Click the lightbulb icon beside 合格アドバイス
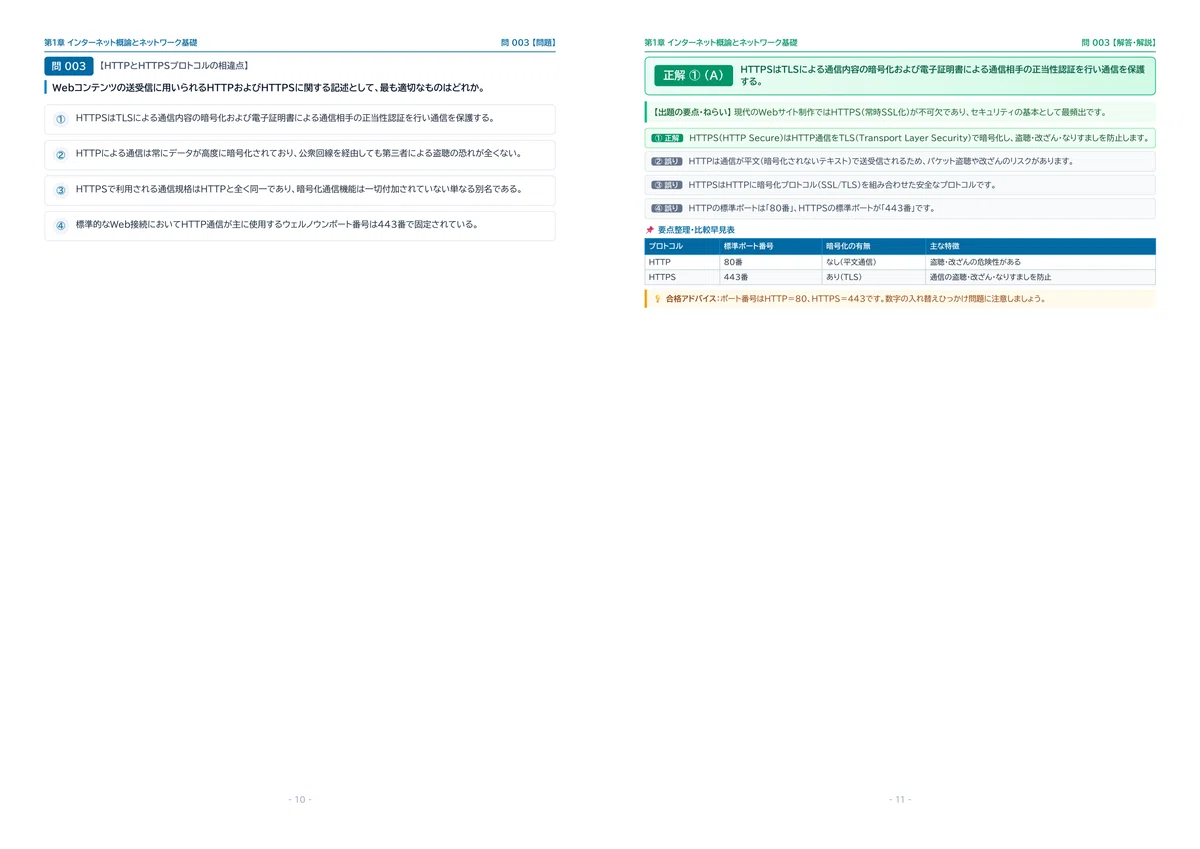The image size is (1200, 849). coord(657,299)
